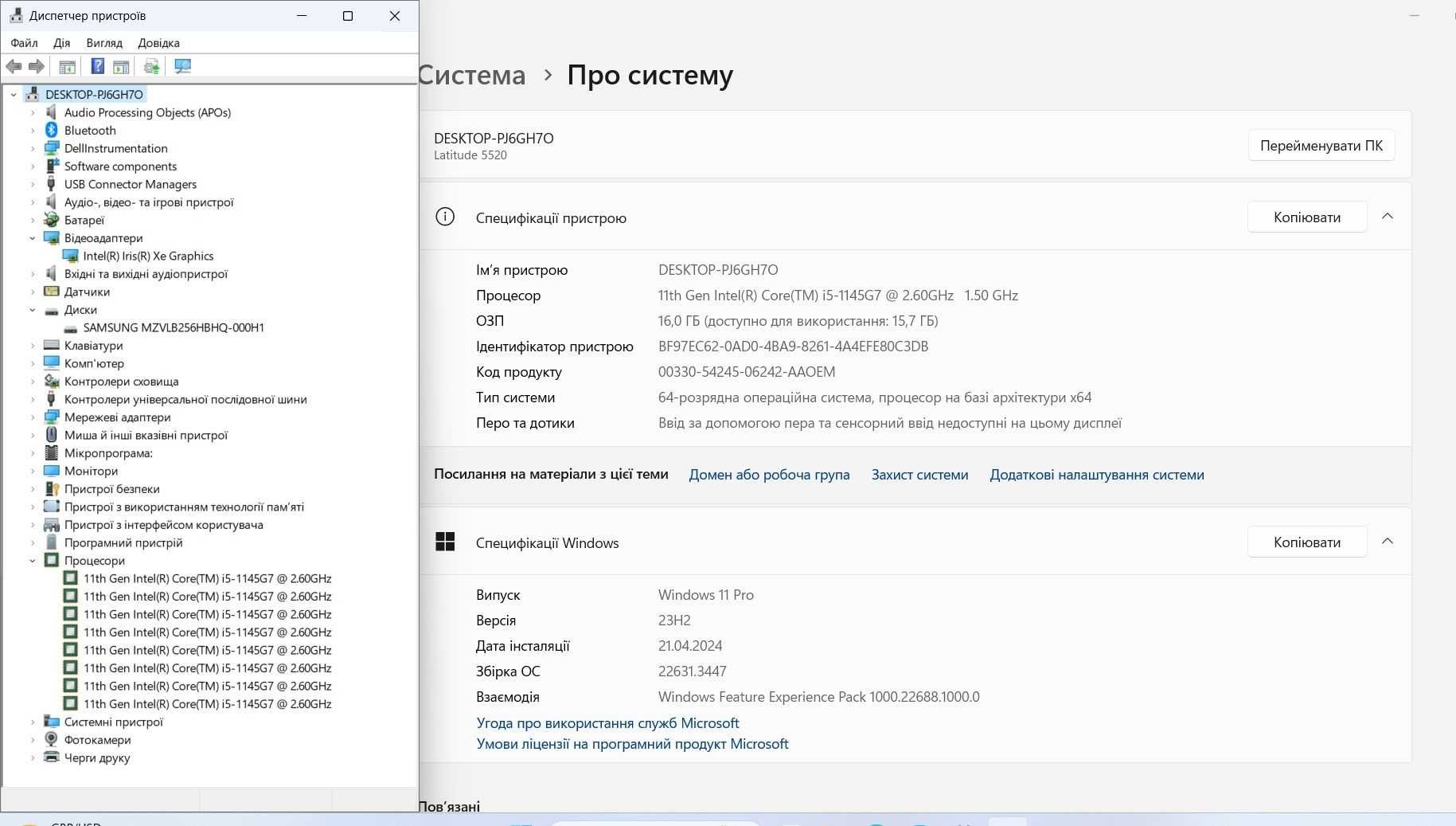Click the Пристрої безпеки security icon
1456x826 pixels.
52,488
